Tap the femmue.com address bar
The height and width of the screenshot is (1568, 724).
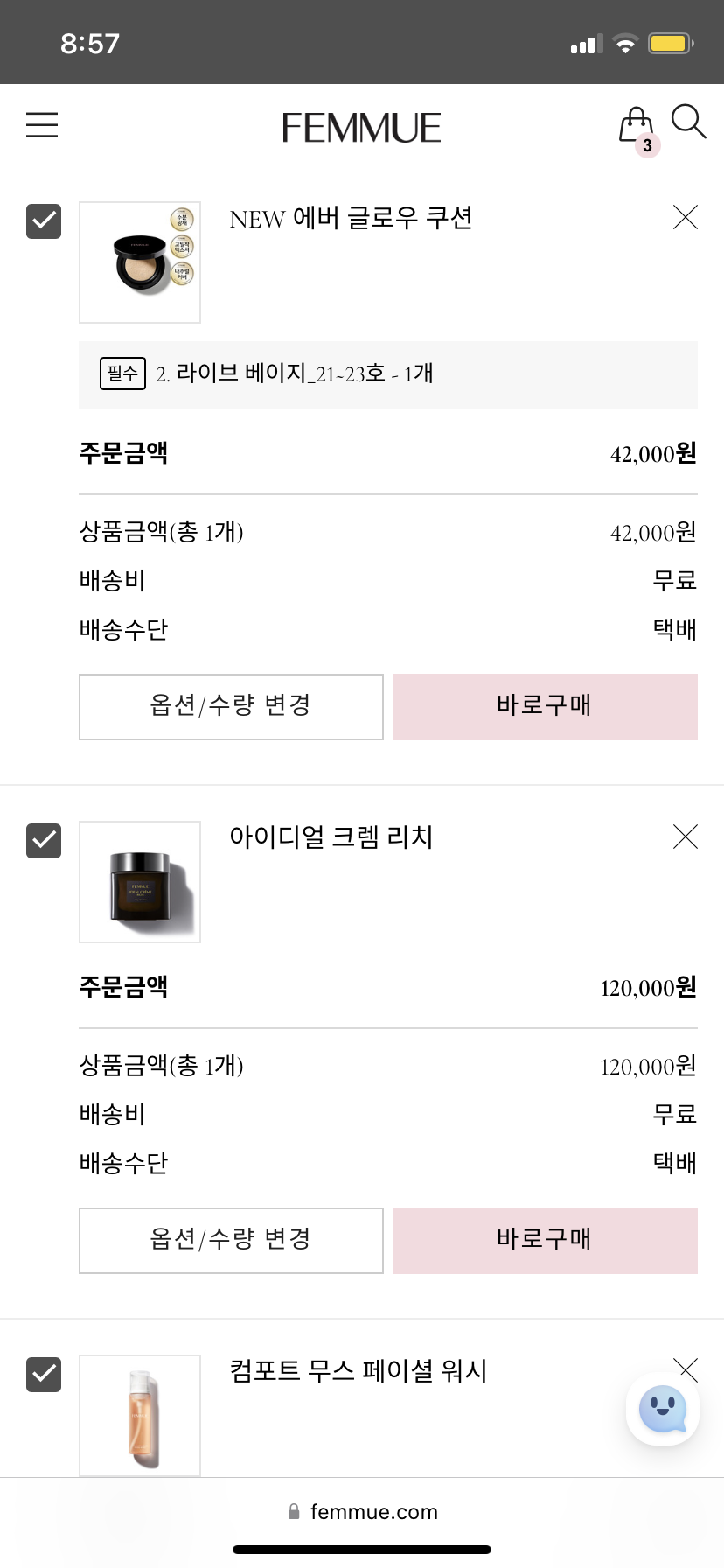pos(362,1511)
